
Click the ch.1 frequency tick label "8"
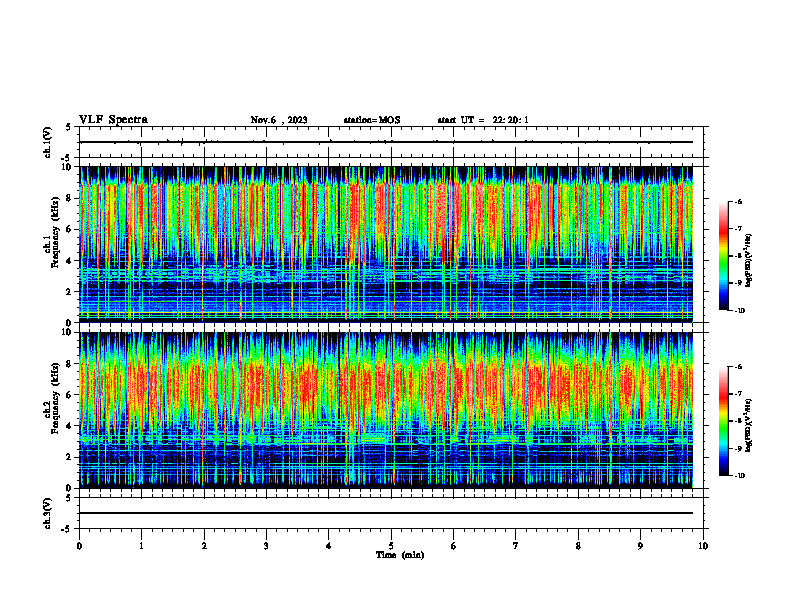coord(70,198)
